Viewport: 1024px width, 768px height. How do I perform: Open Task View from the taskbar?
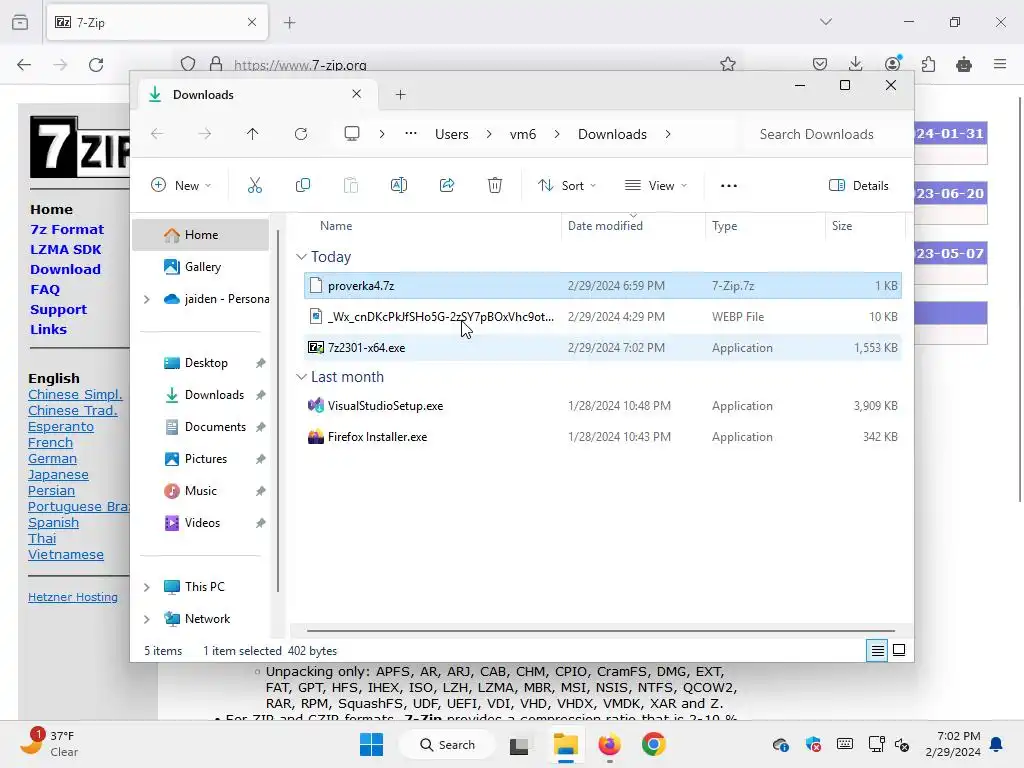point(519,745)
